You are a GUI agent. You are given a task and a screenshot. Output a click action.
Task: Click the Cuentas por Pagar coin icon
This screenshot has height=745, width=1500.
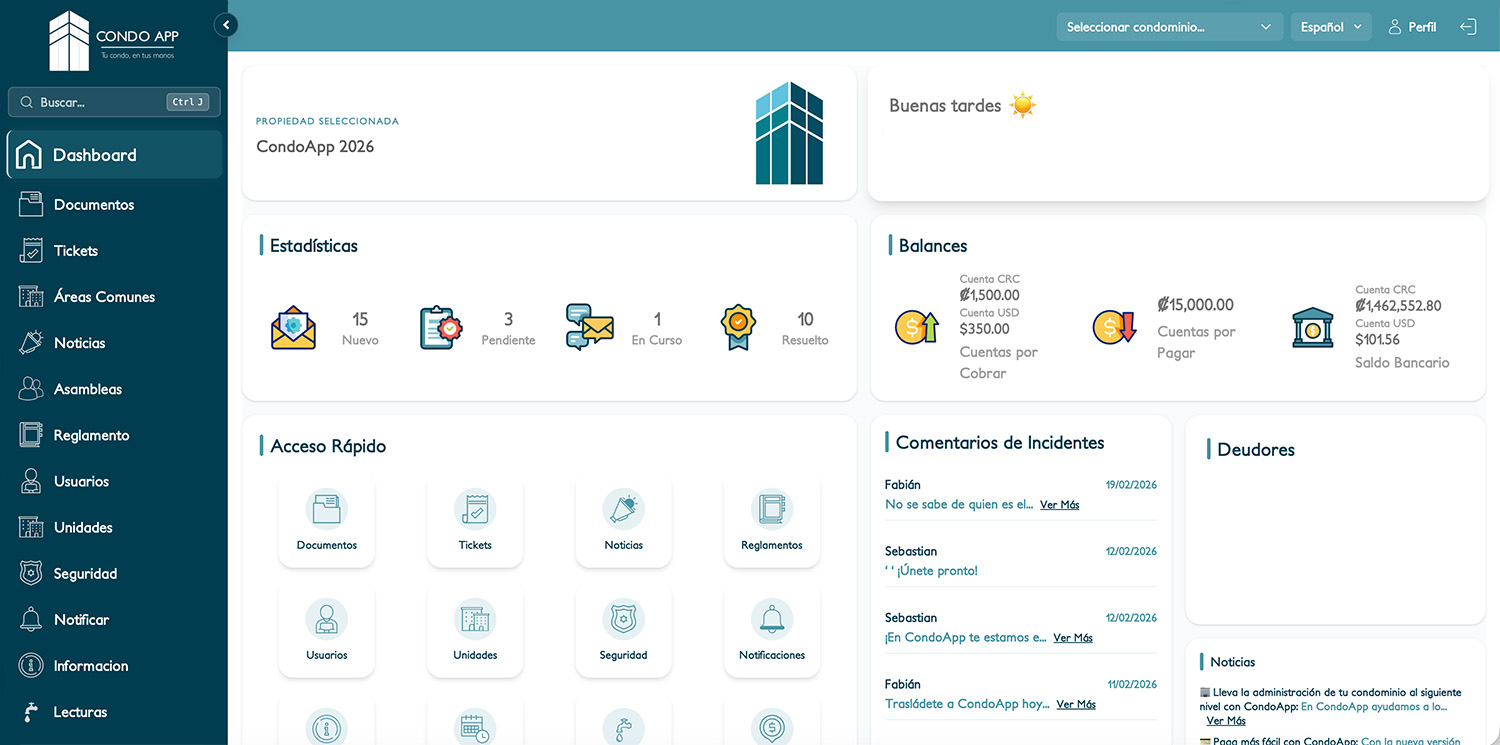point(1115,326)
